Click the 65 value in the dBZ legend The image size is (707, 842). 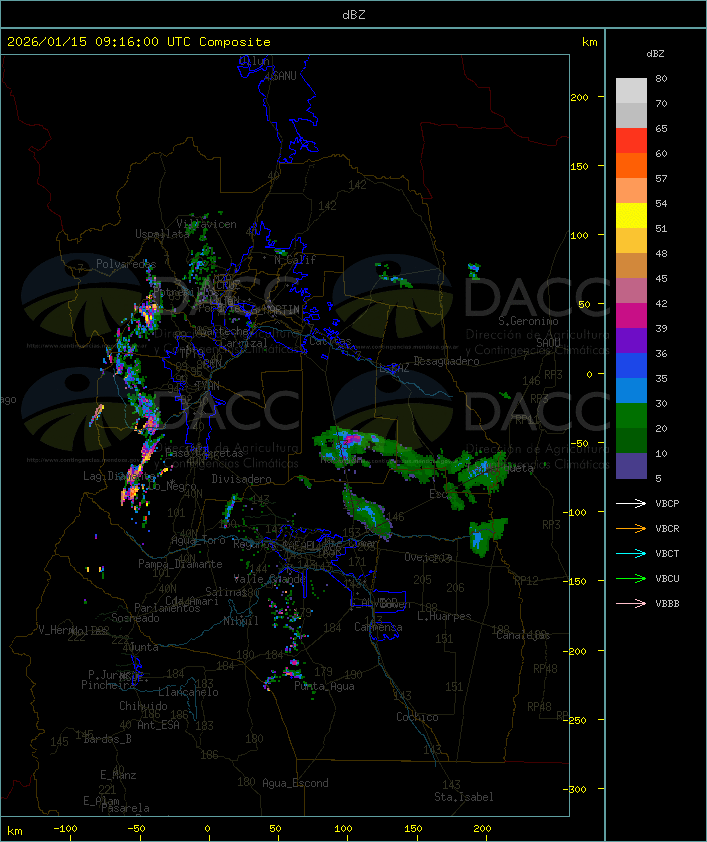661,129
